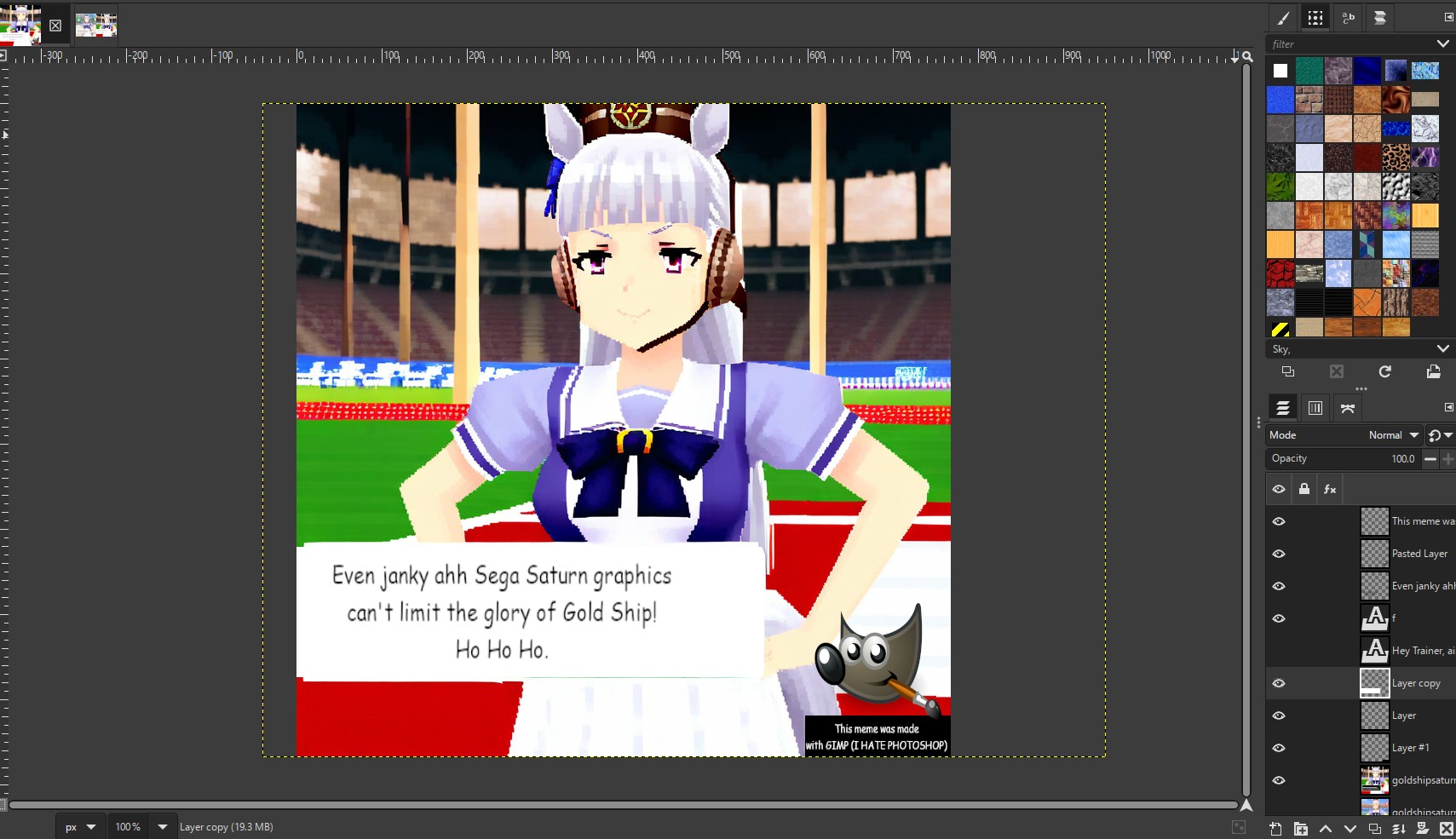1456x839 pixels.
Task: Hide Layer #1
Action: click(x=1279, y=748)
